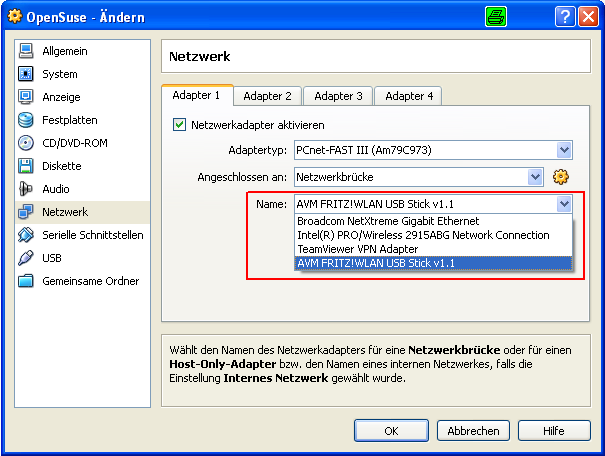Open the Angeschlossen an dropdown
Viewport: 605px width, 456px height.
pyautogui.click(x=535, y=177)
